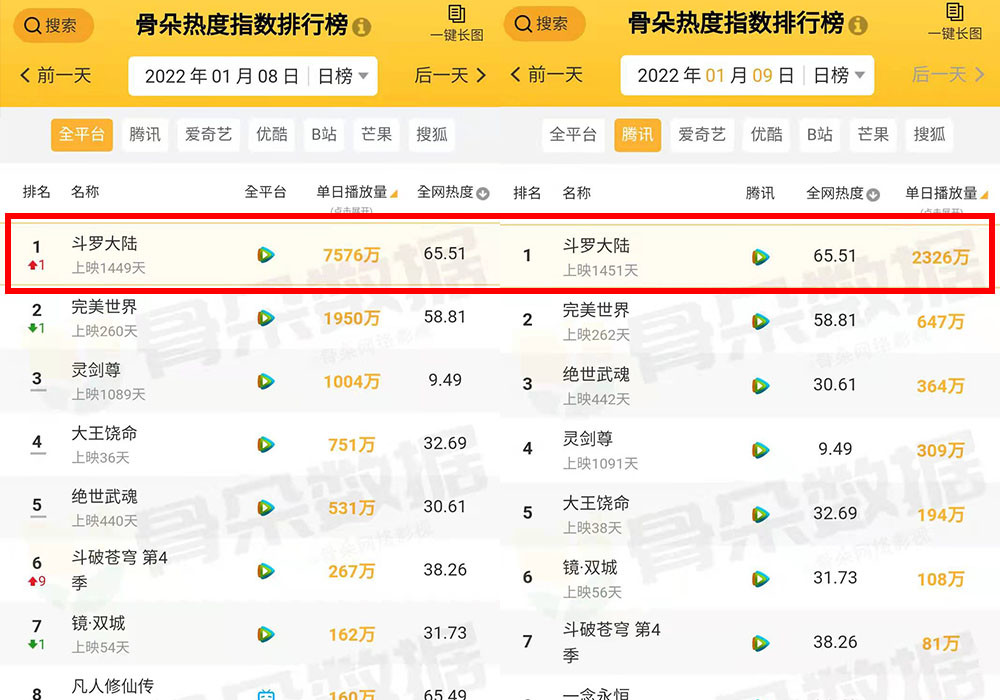Open 凡人修仙传 title in left panel
Viewport: 1000px width, 700px height.
point(112,686)
